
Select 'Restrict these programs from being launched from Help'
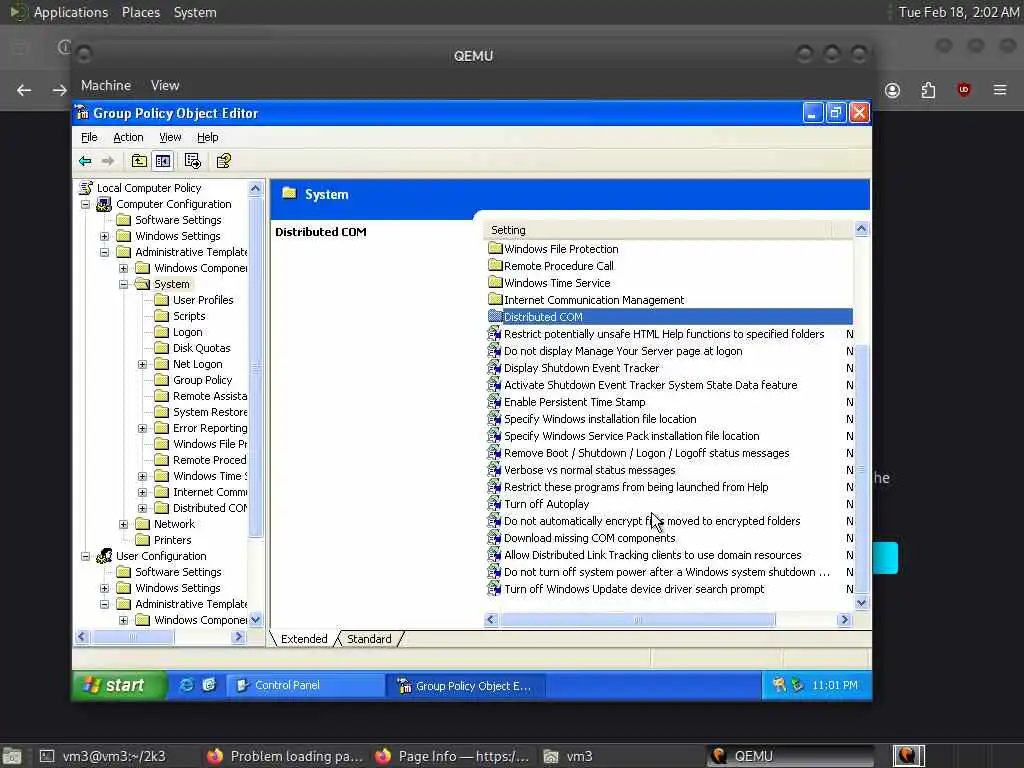point(635,487)
